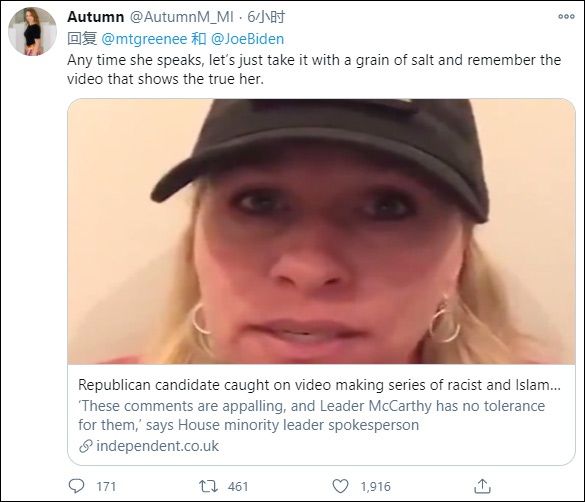
Task: Click the retweet arrows icon
Action: tap(208, 486)
